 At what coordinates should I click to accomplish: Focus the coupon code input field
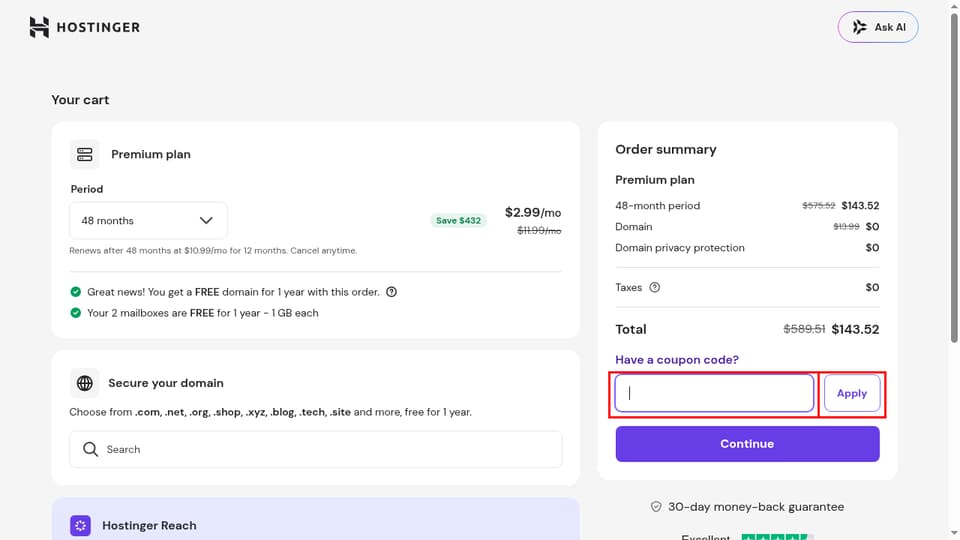point(714,393)
